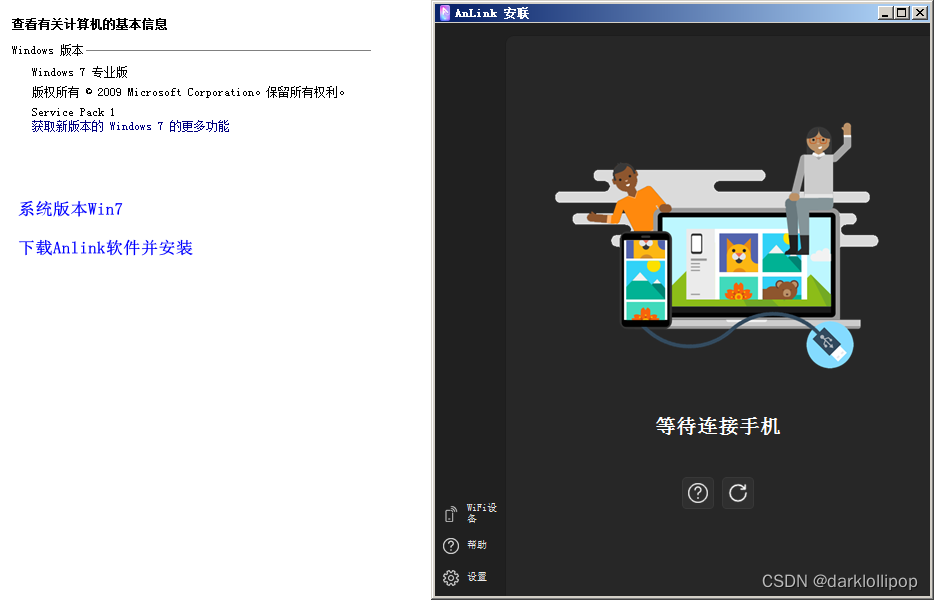Viewport: 934px width, 600px height.
Task: Select the WiFi设备 label in sidebar
Action: click(x=481, y=513)
